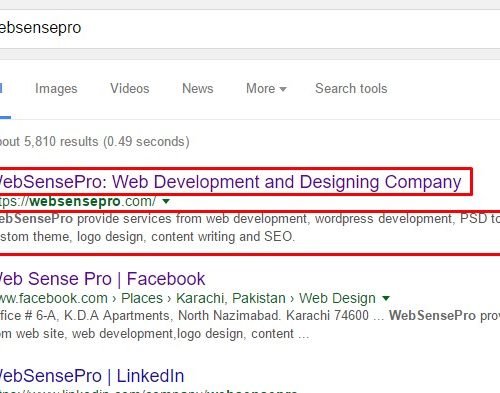Click the Places breadcrumb in Facebook result

point(142,298)
